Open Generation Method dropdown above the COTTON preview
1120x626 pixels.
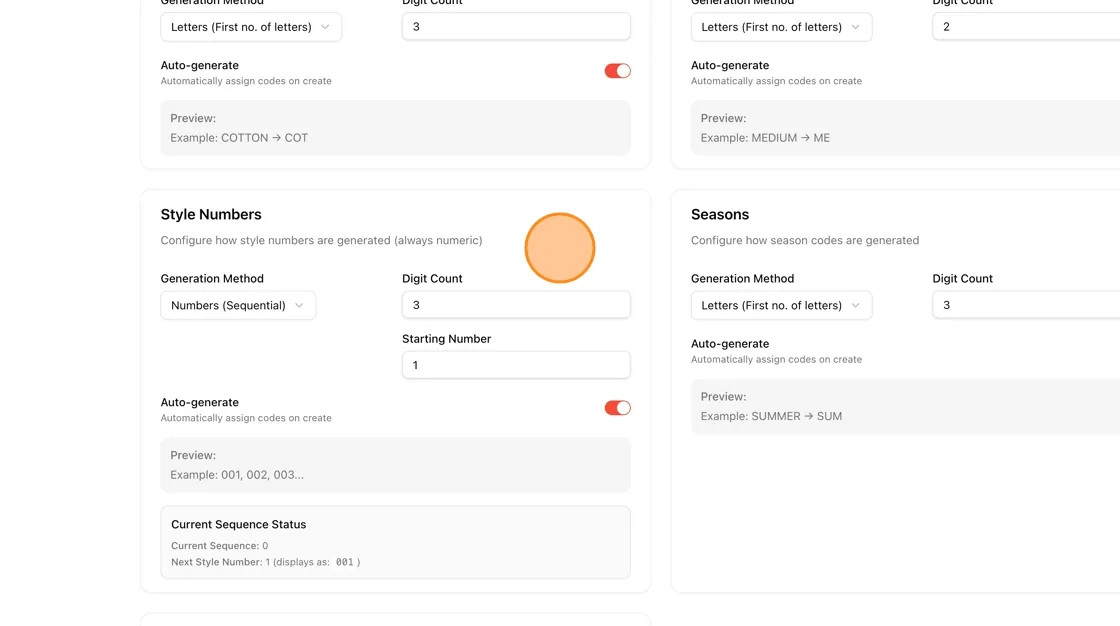(251, 27)
